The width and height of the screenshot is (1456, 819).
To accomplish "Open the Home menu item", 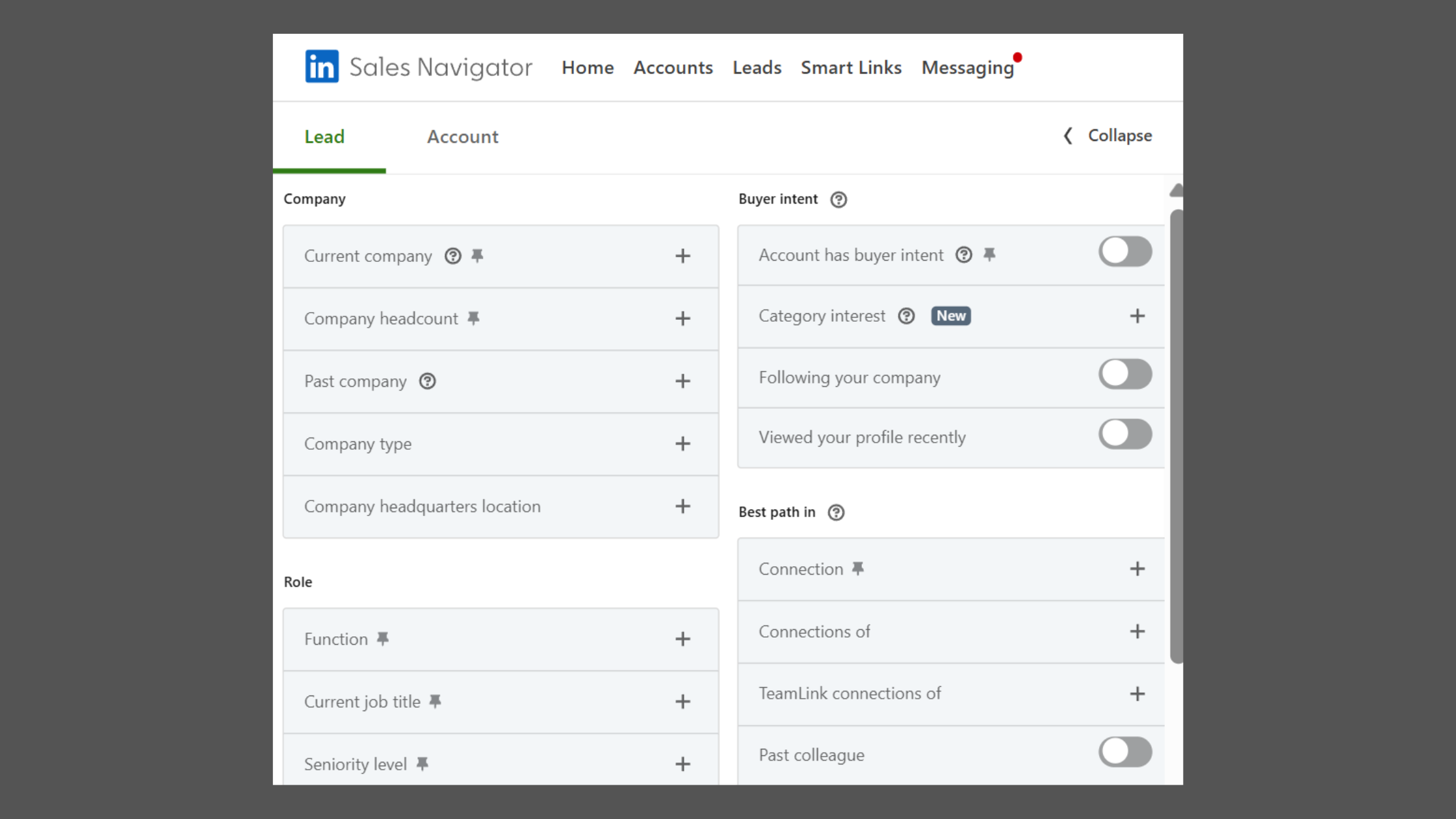I will (x=588, y=68).
